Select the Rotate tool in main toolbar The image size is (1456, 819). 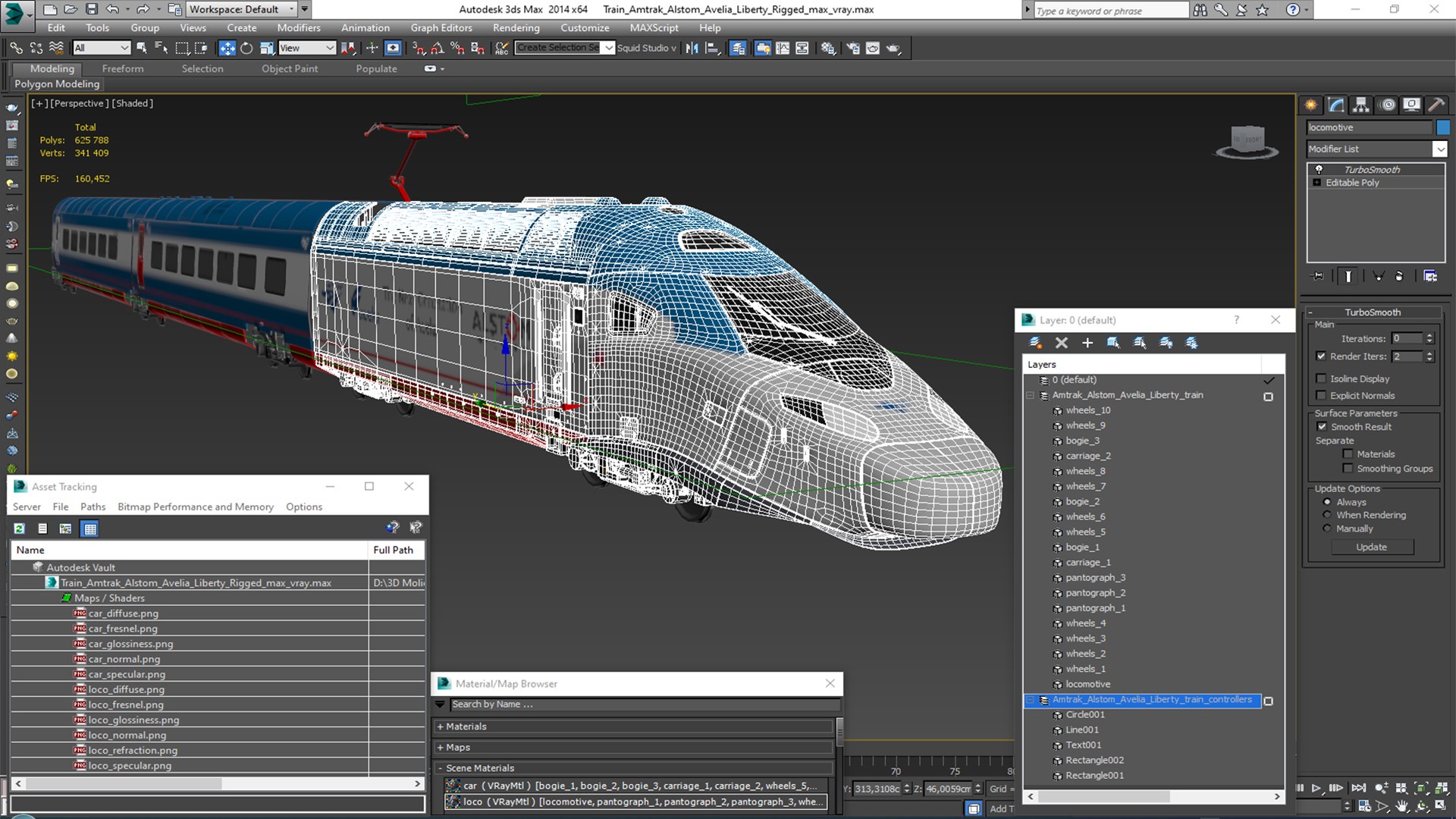tap(246, 48)
